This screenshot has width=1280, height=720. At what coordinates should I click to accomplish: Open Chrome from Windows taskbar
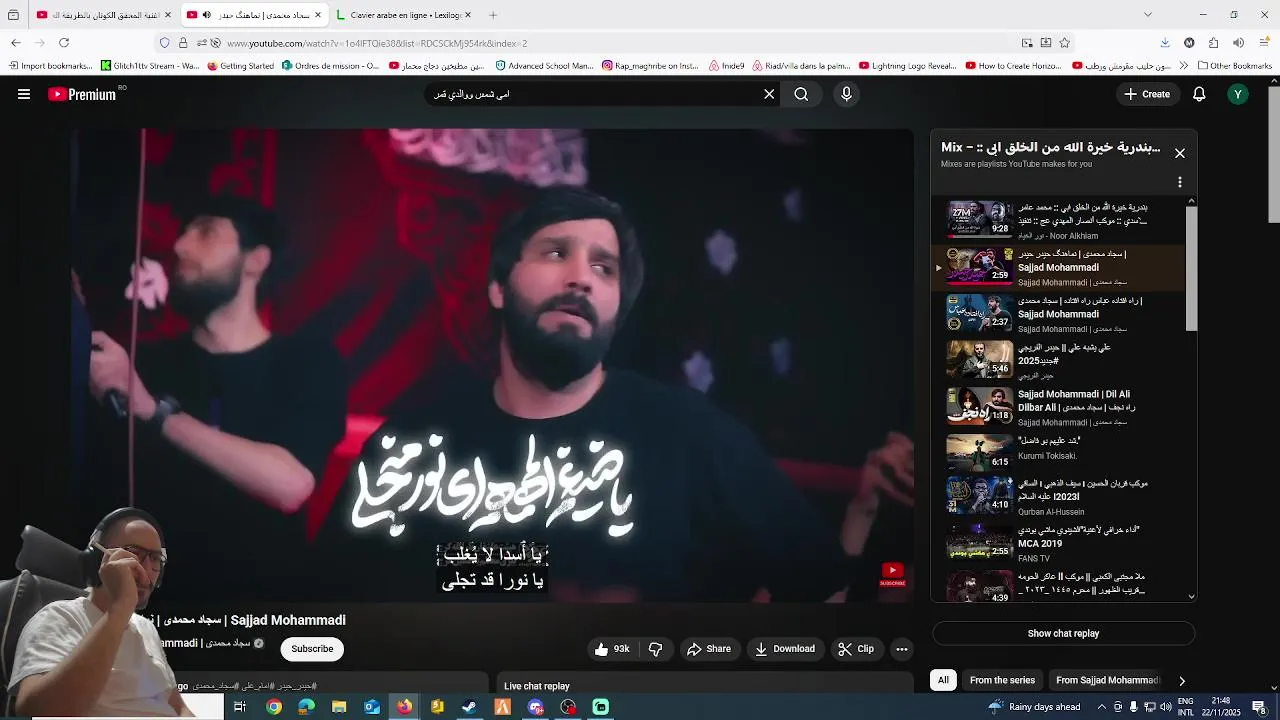point(273,707)
